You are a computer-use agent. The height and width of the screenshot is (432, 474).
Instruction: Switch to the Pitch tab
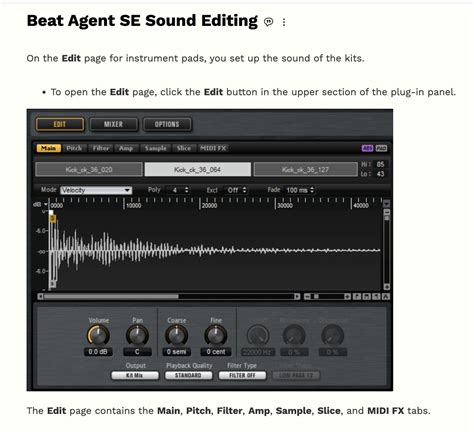pos(74,148)
